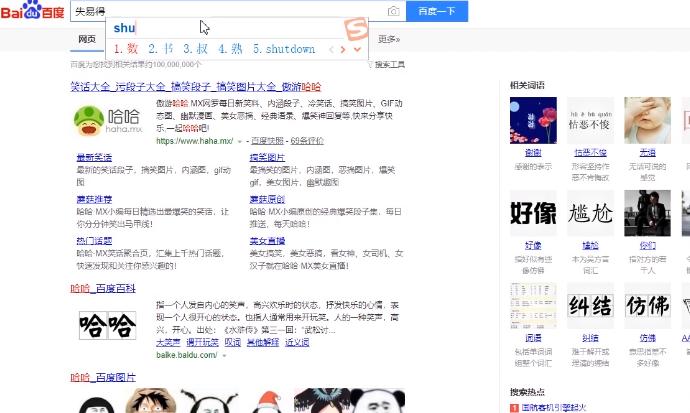Select IME candidate 4 熟
The height and width of the screenshot is (413, 690).
click(x=230, y=49)
